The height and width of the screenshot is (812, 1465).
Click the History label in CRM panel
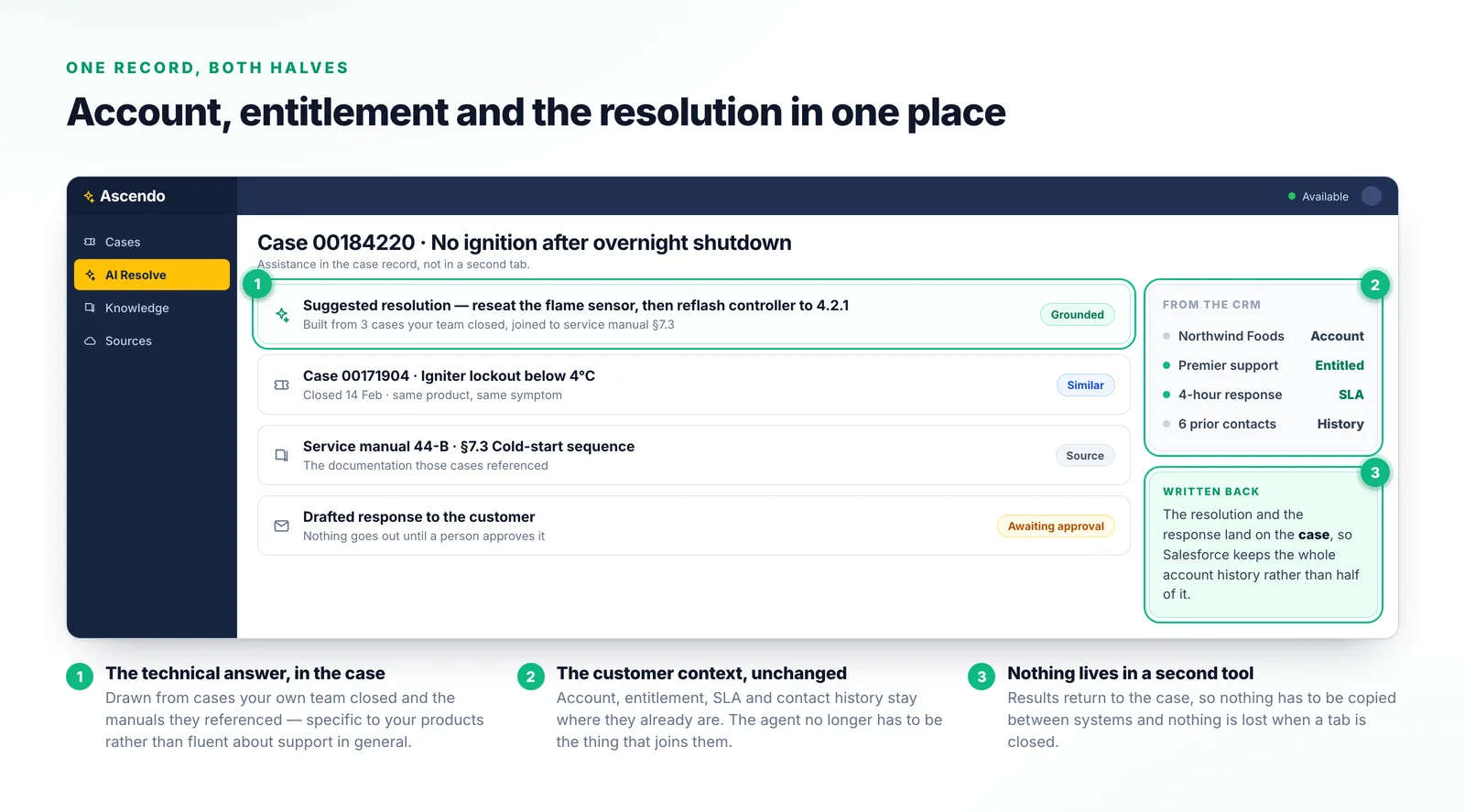(1340, 424)
